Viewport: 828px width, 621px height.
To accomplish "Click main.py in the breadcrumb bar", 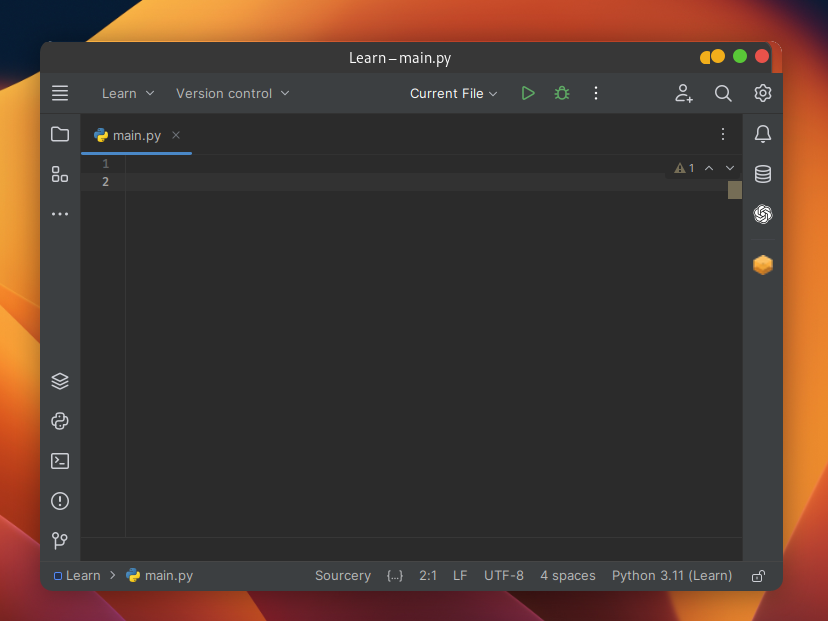I will 159,576.
